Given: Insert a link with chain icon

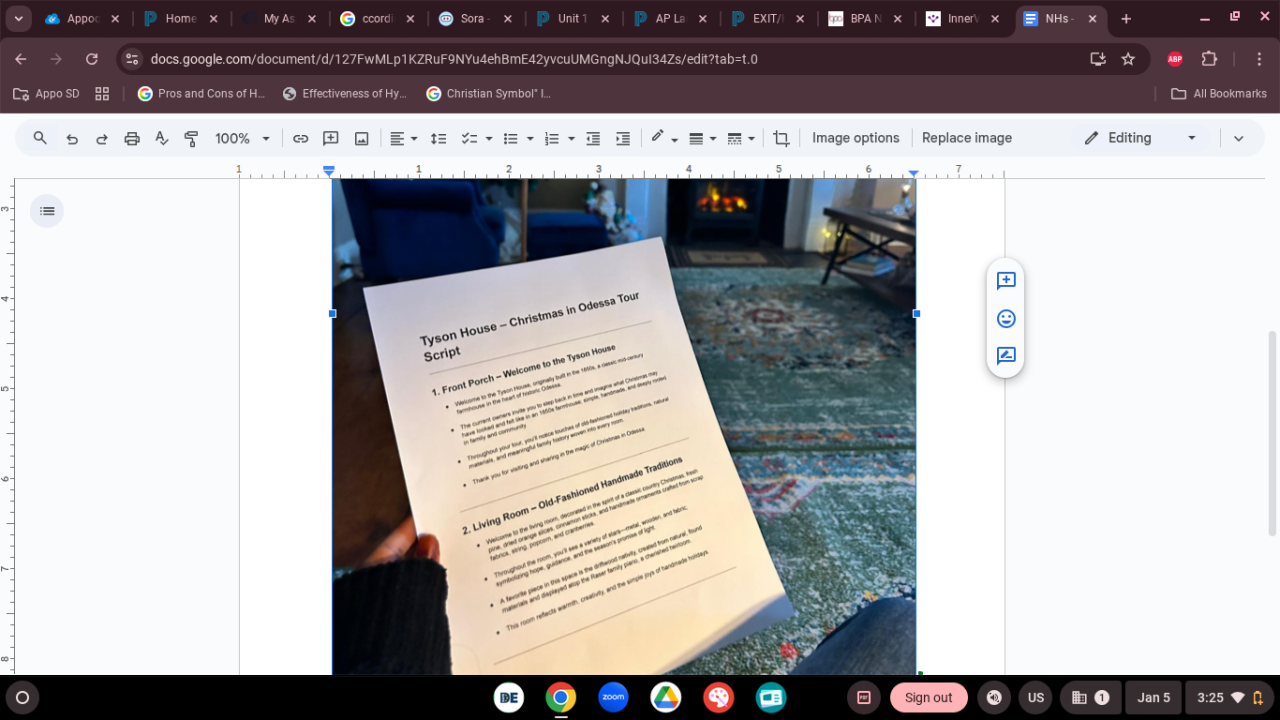Looking at the screenshot, I should (x=300, y=138).
